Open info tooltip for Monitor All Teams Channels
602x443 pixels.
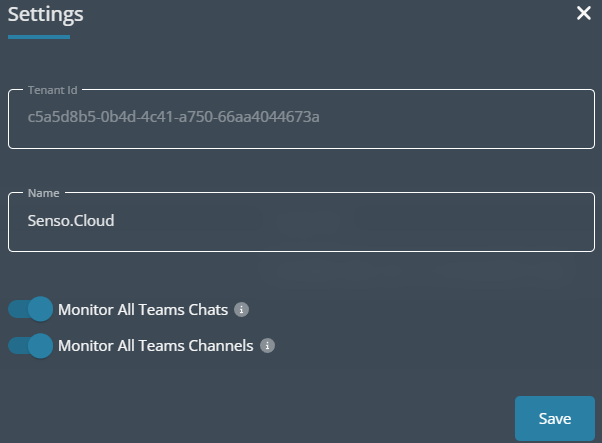tap(267, 345)
